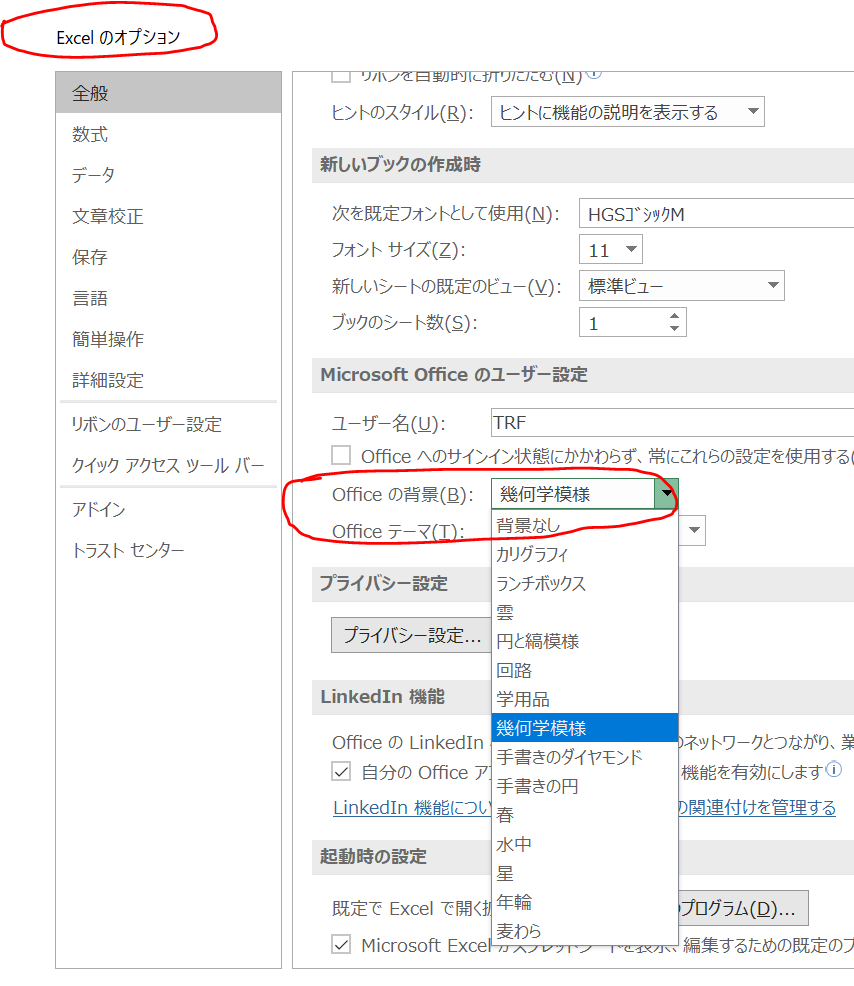Choose 手書きの円 from the list
The height and width of the screenshot is (986, 854).
(585, 786)
